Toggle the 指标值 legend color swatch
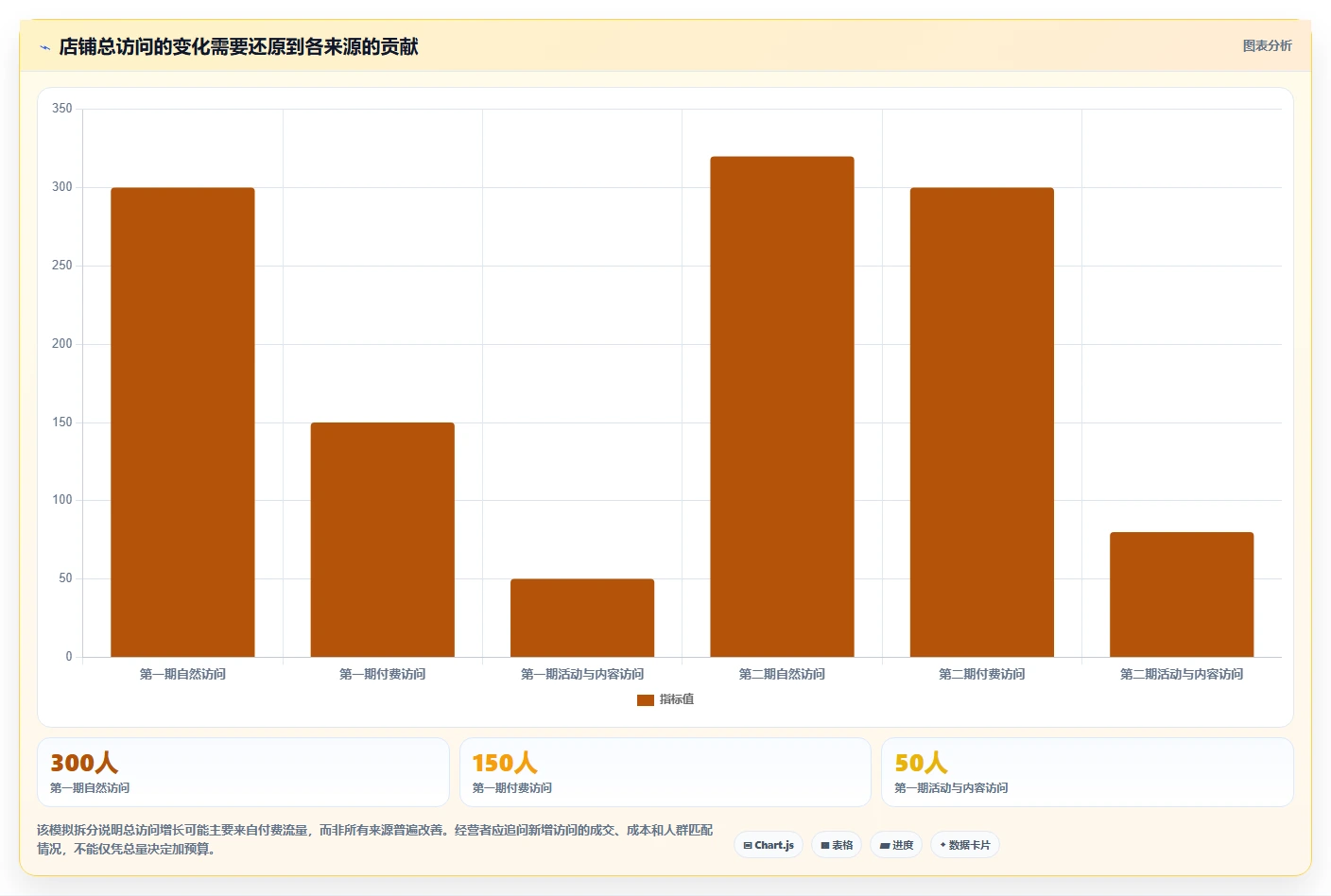Screen dimensions: 1331x896 coord(646,699)
